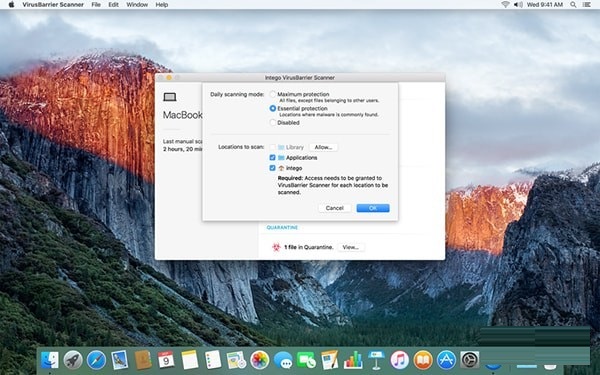Click Allow... button next to Library

click(x=323, y=147)
